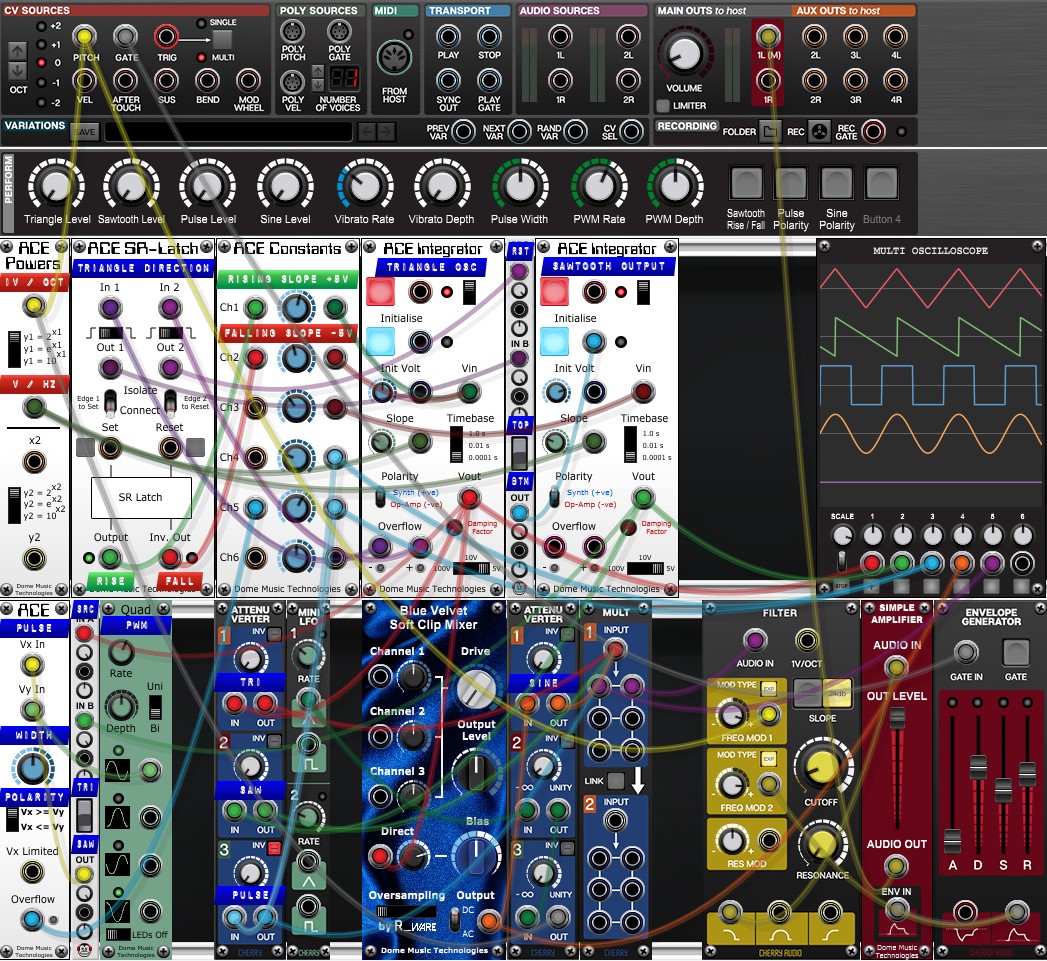This screenshot has height=961, width=1047.
Task: Click the PWM Depth perform knob
Action: click(674, 186)
